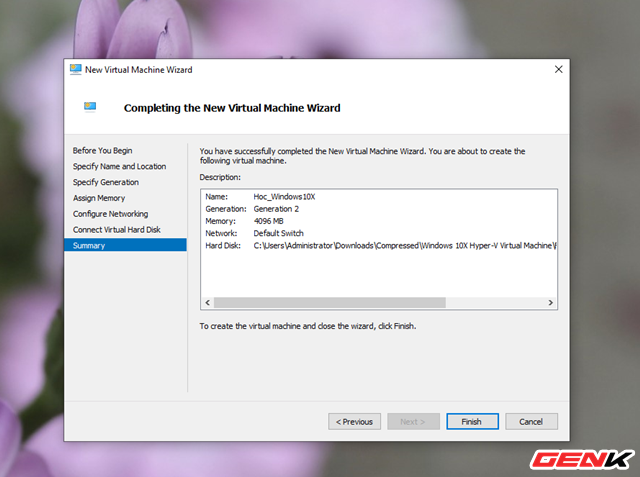Open the Before You Begin step
The height and width of the screenshot is (477, 640).
(102, 151)
